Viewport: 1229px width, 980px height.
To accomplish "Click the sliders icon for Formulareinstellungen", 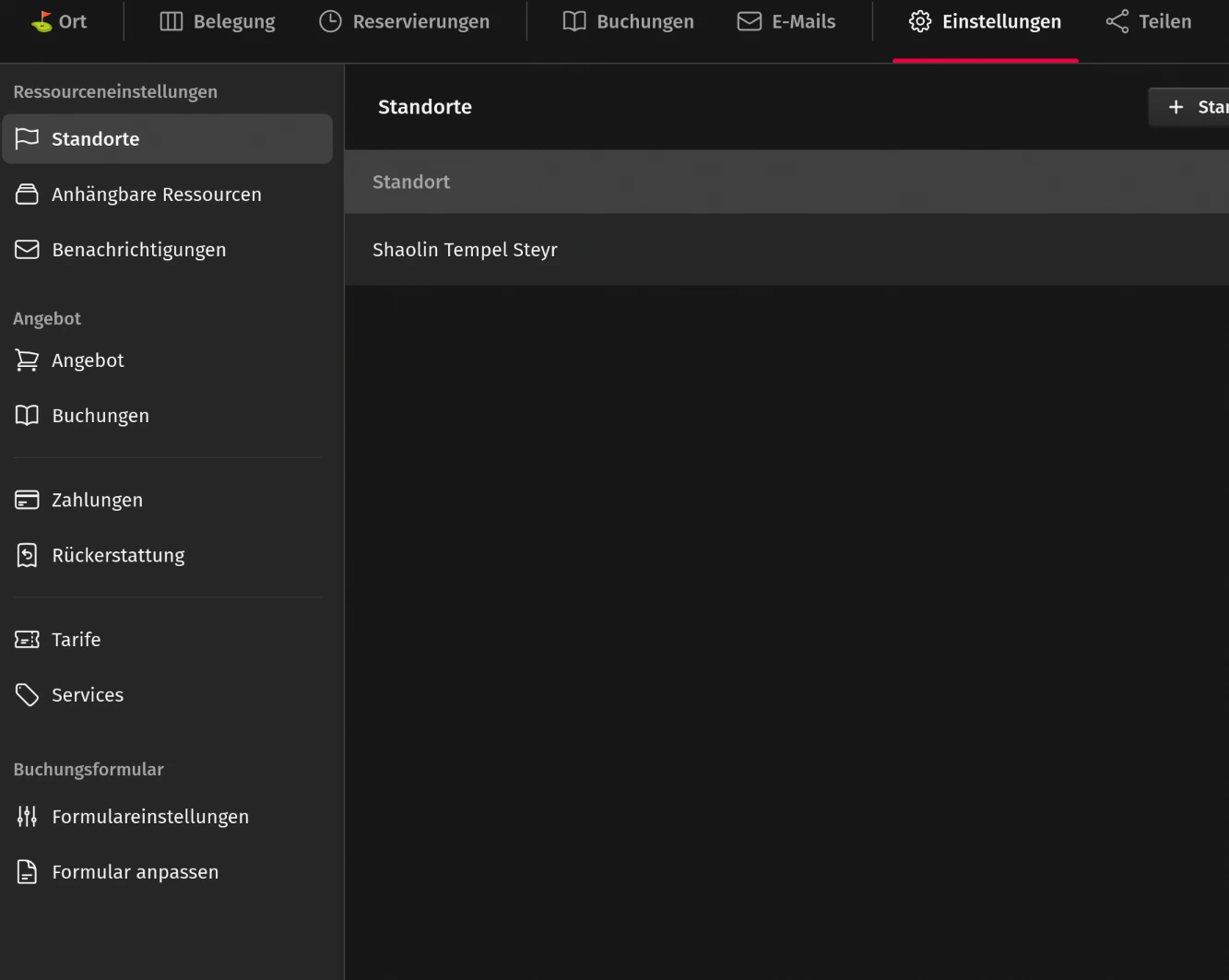I will 28,816.
